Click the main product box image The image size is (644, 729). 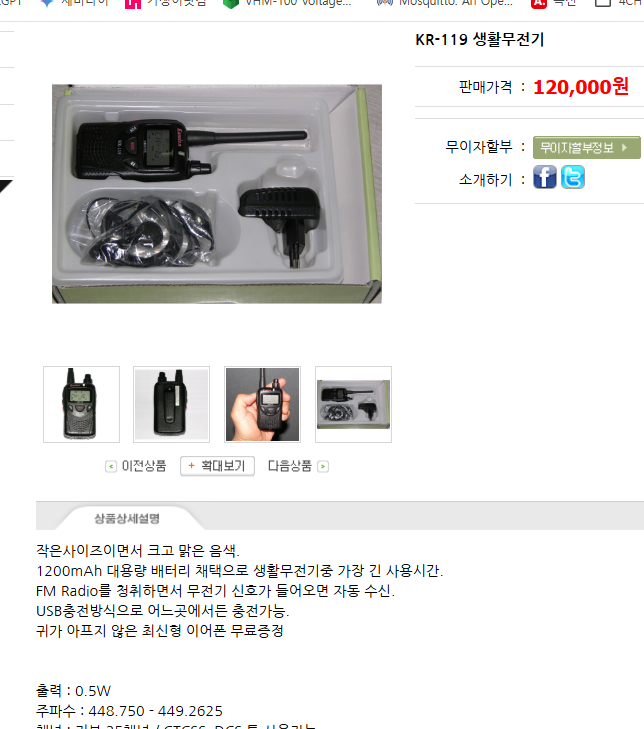(x=217, y=194)
